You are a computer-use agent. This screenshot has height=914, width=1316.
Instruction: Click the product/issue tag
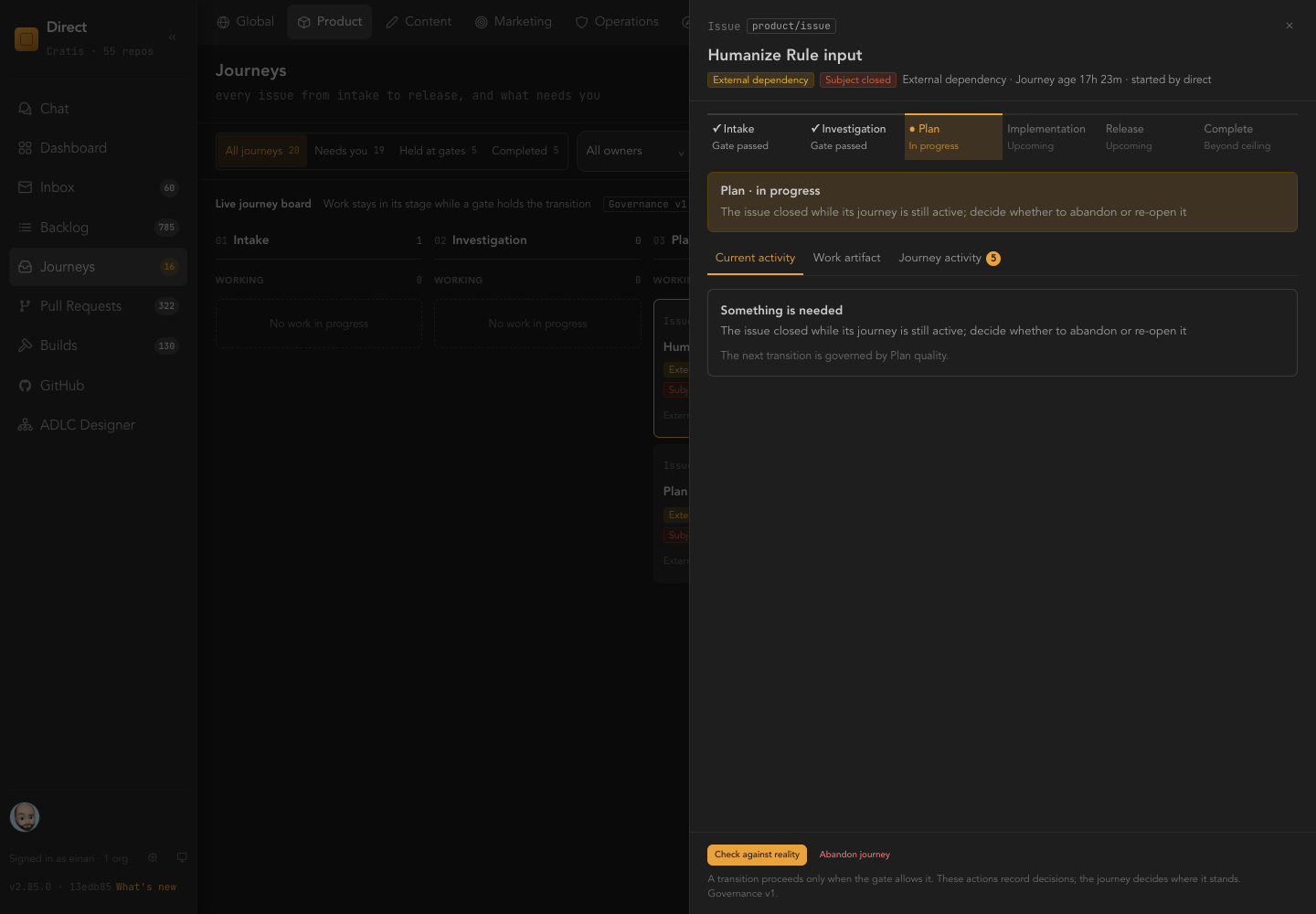(x=791, y=26)
